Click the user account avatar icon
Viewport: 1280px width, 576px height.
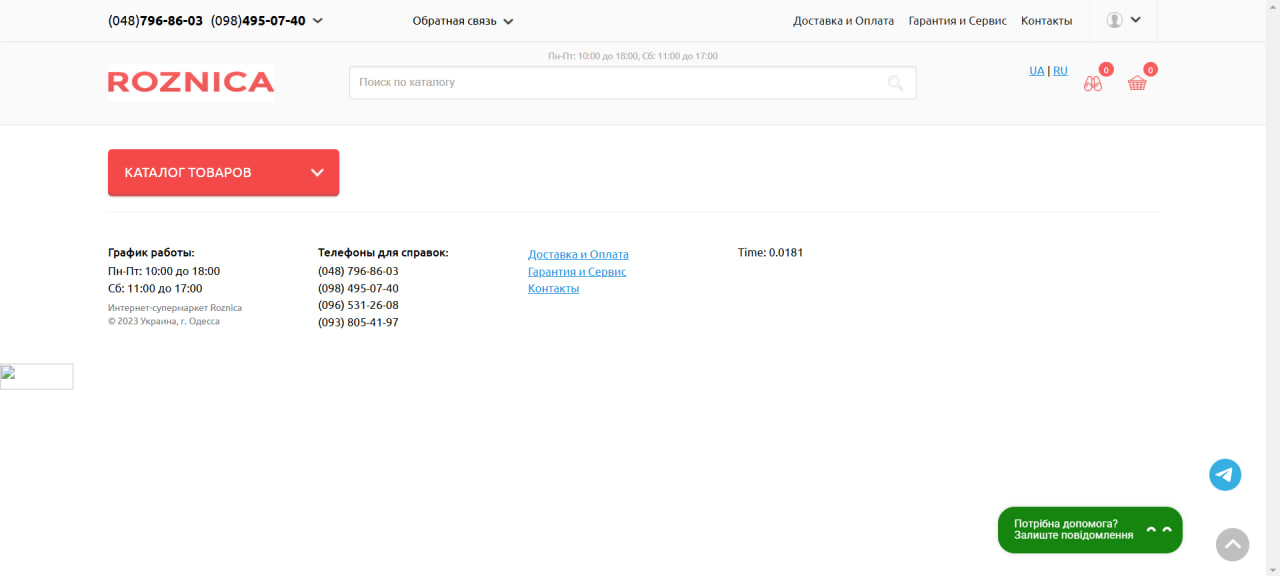click(1114, 20)
